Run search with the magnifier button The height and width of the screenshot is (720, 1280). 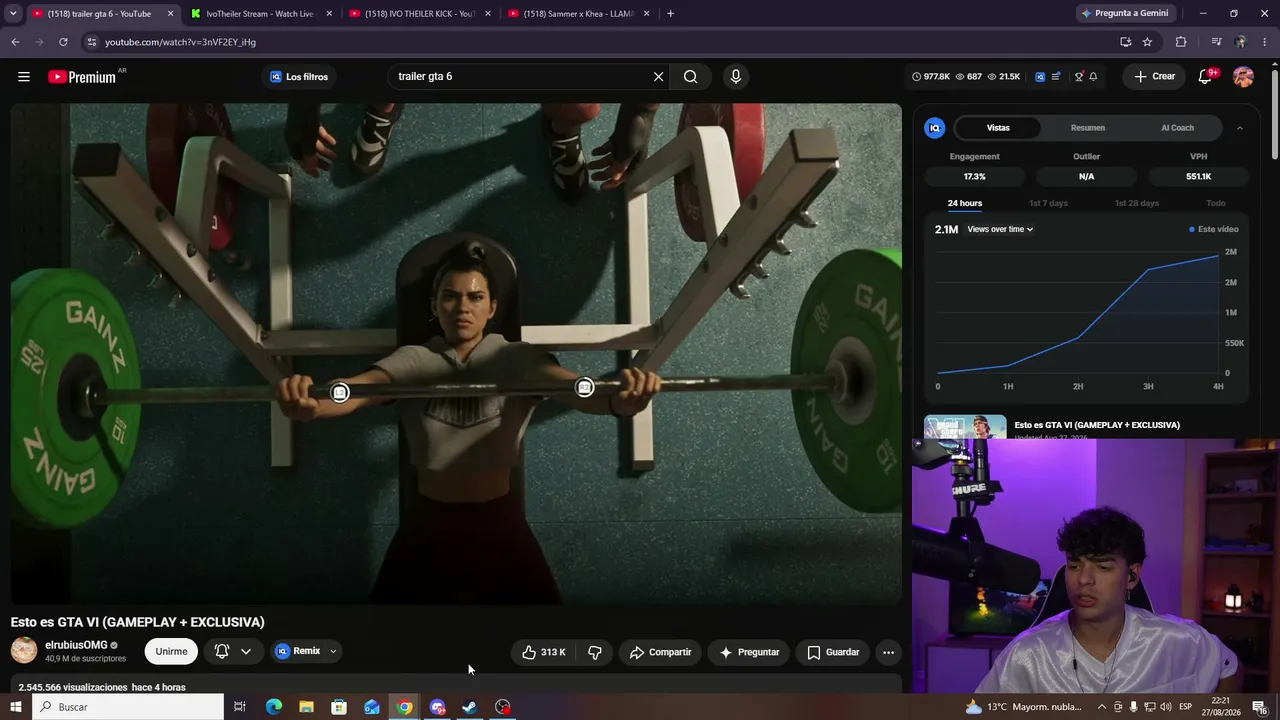tap(690, 76)
